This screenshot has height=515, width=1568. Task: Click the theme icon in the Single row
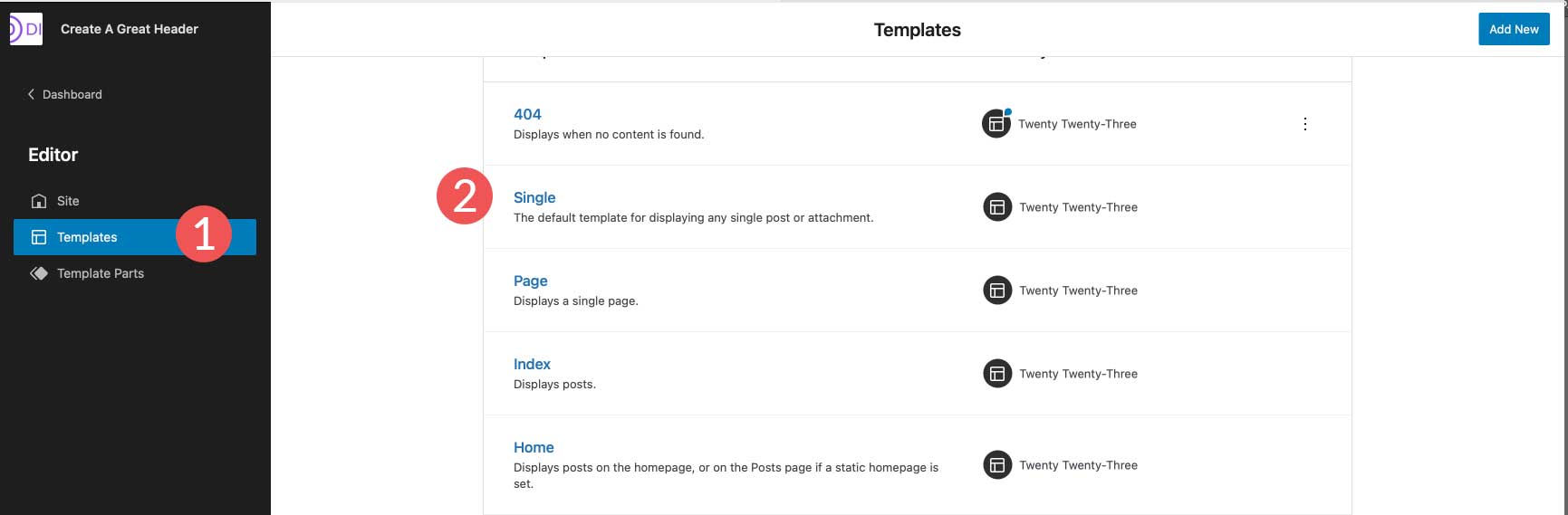pyautogui.click(x=997, y=207)
